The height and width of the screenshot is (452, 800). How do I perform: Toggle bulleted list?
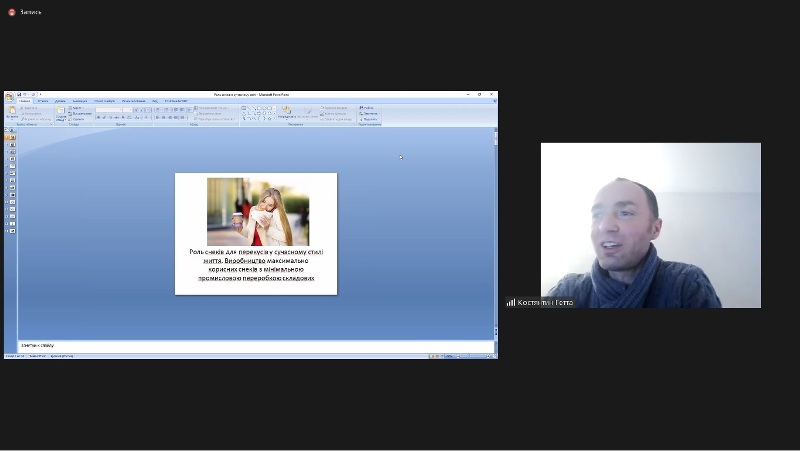pyautogui.click(x=158, y=110)
